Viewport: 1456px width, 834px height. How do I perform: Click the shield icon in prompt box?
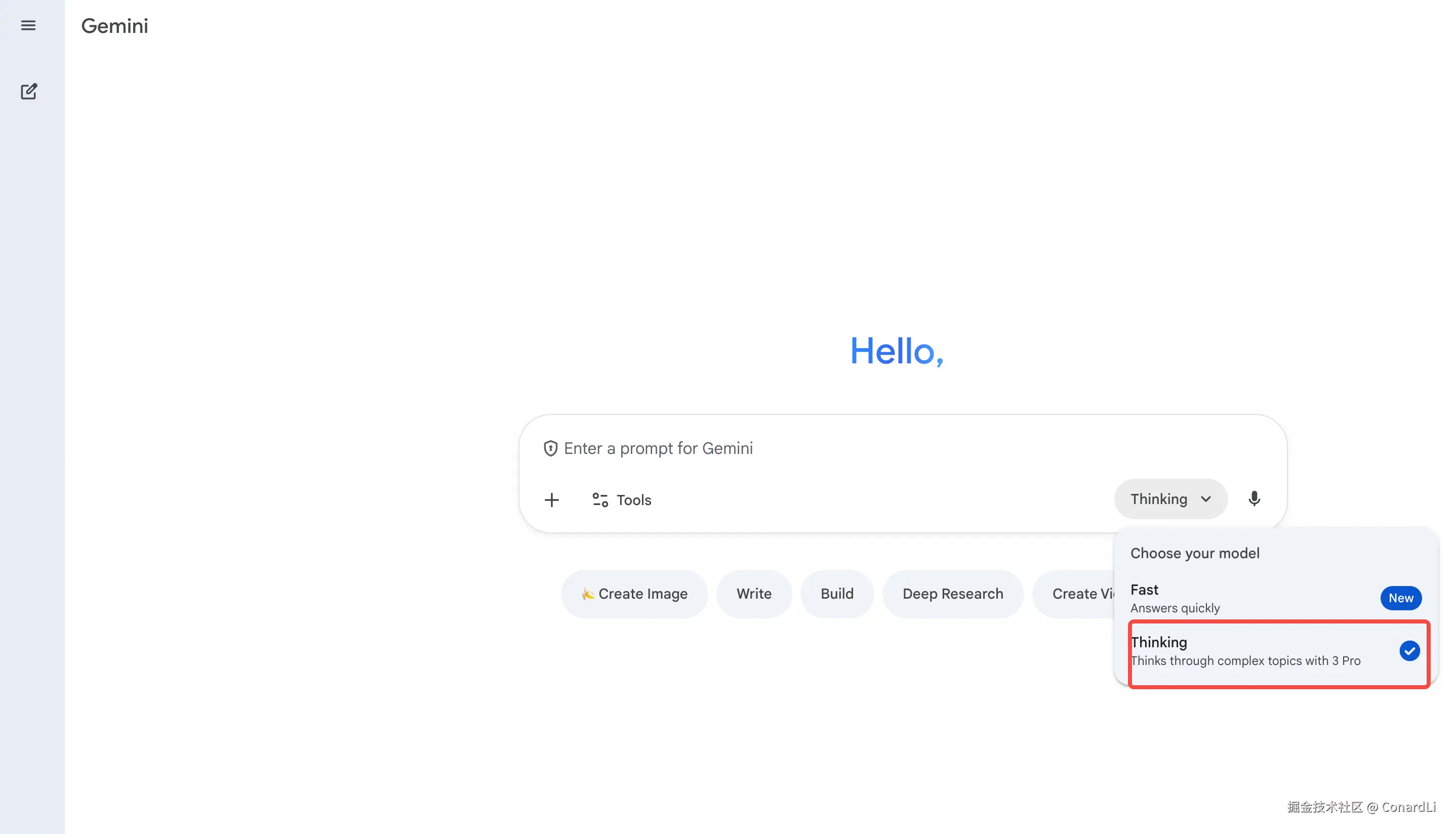(550, 448)
